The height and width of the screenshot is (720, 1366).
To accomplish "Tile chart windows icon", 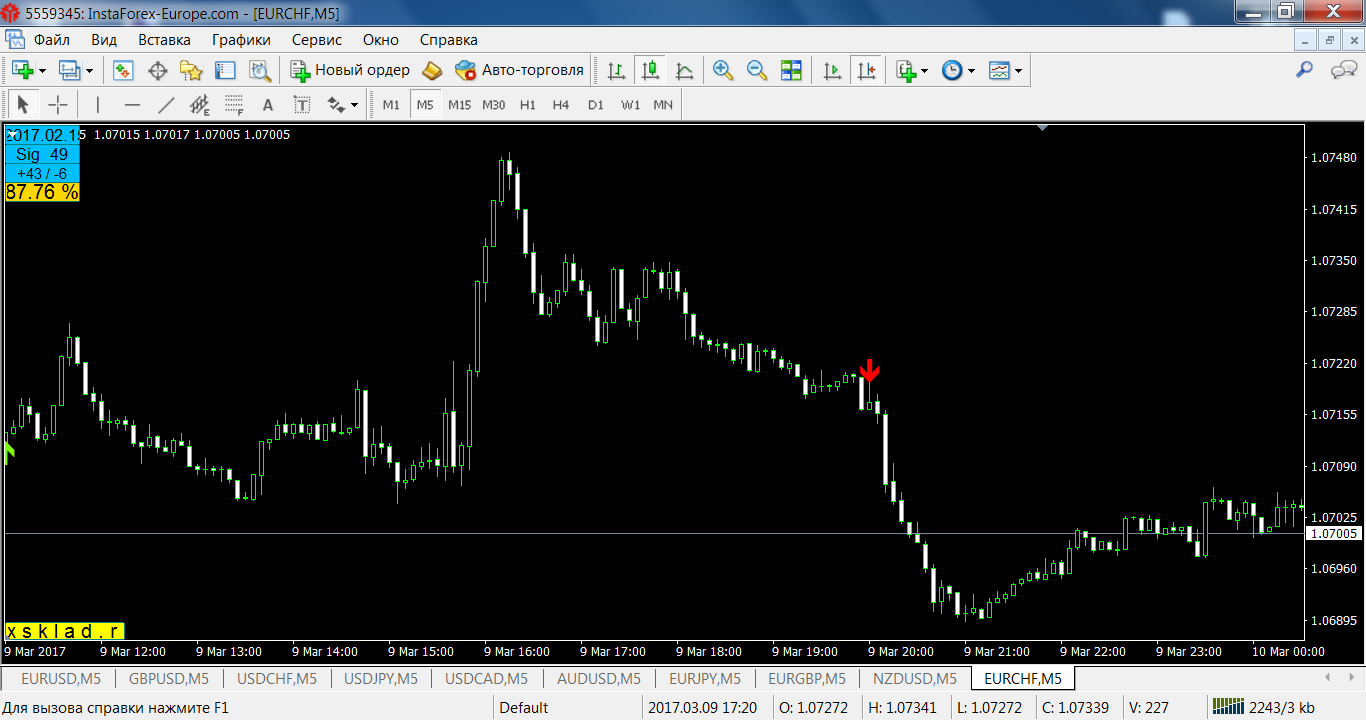I will click(x=792, y=70).
